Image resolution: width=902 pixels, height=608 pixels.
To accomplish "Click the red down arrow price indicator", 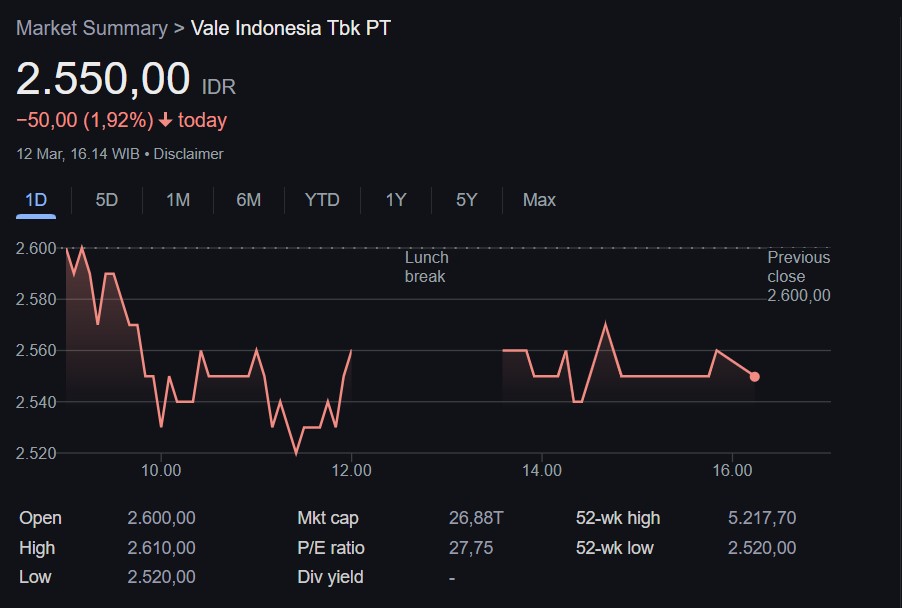I will click(166, 121).
